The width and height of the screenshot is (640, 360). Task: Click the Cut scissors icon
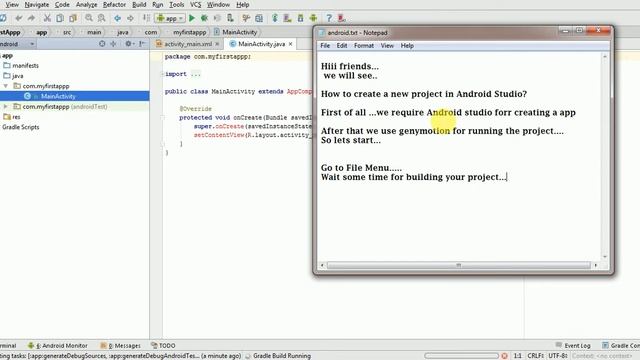47,18
